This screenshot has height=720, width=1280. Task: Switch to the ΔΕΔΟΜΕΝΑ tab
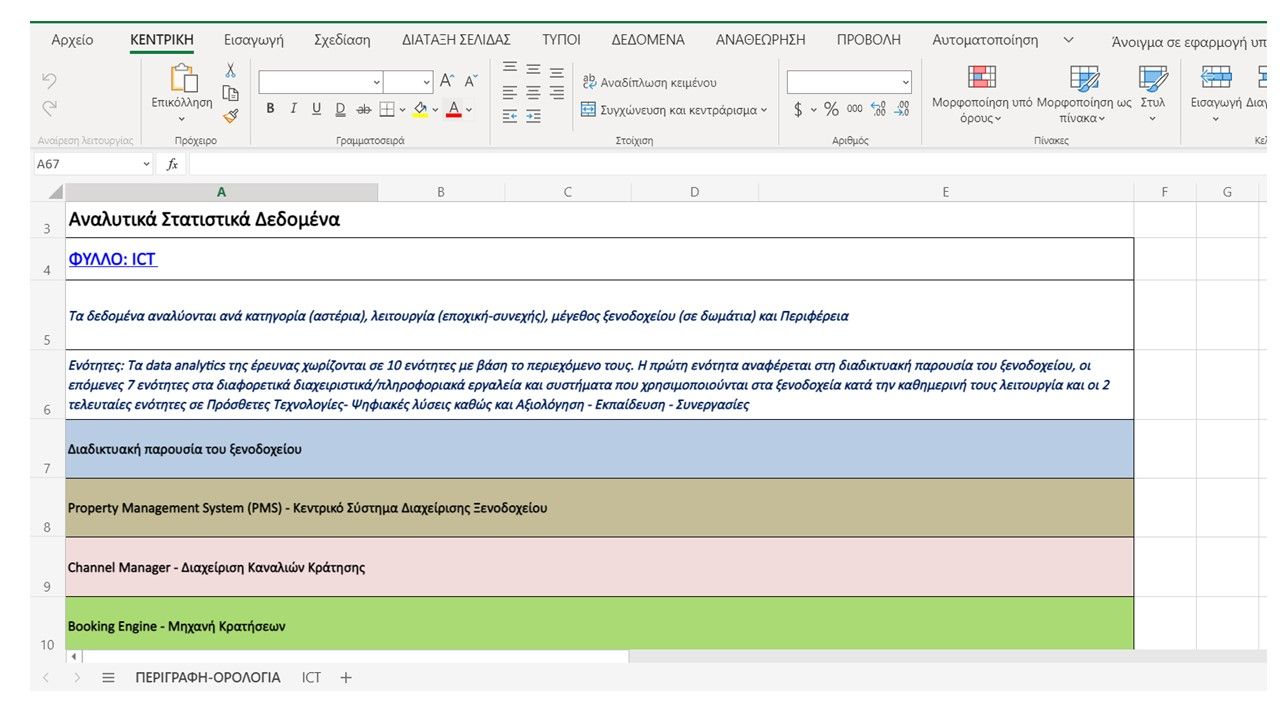coord(648,40)
